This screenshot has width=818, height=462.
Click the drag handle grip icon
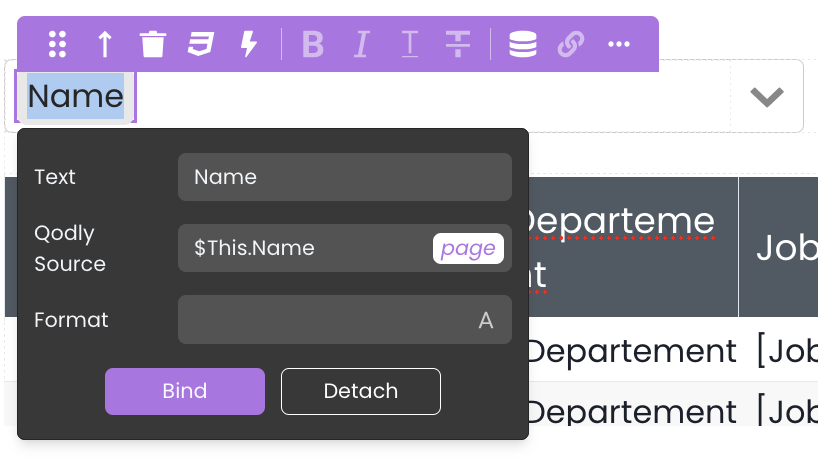pos(57,44)
